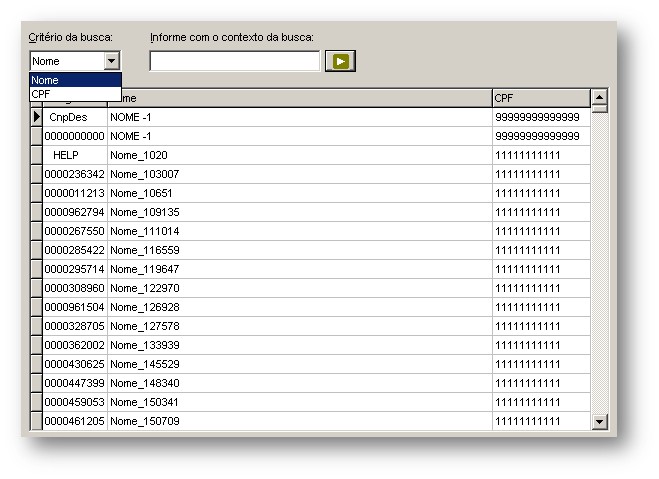659x479 pixels.
Task: Select row code 0000461205
Action: 75,421
